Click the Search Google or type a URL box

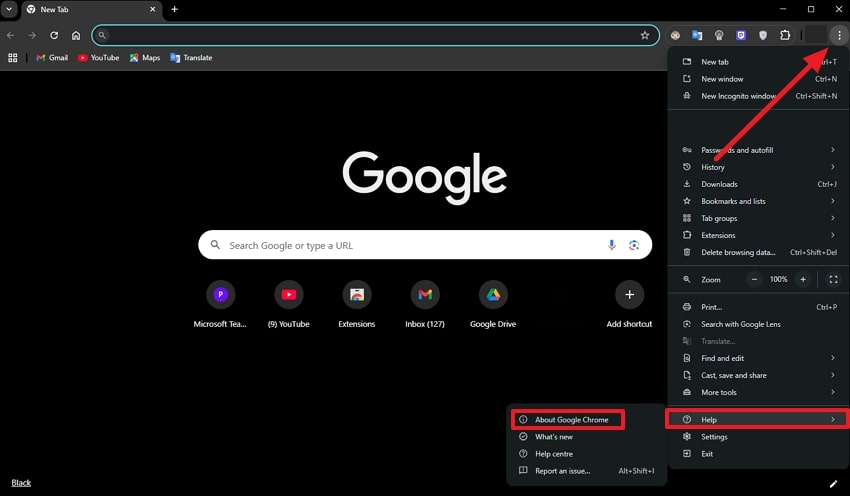[x=425, y=245]
